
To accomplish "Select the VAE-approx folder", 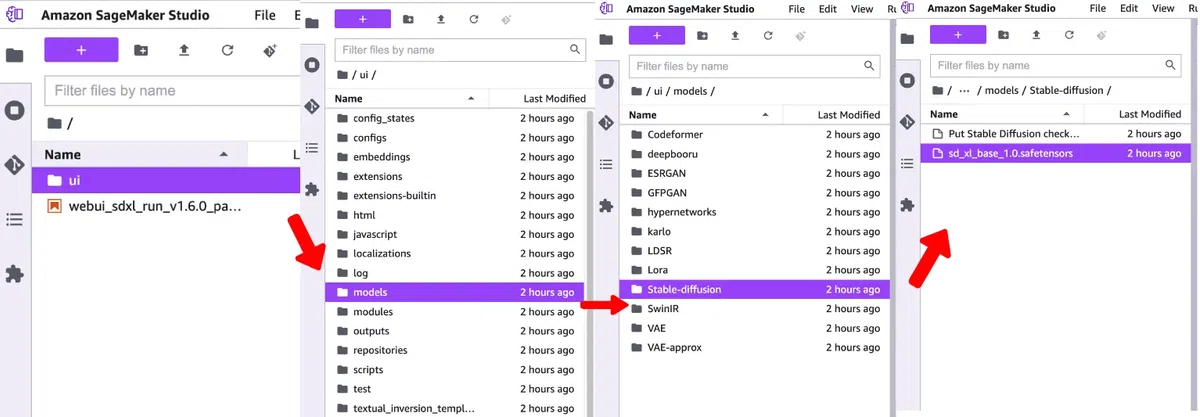I will point(755,347).
